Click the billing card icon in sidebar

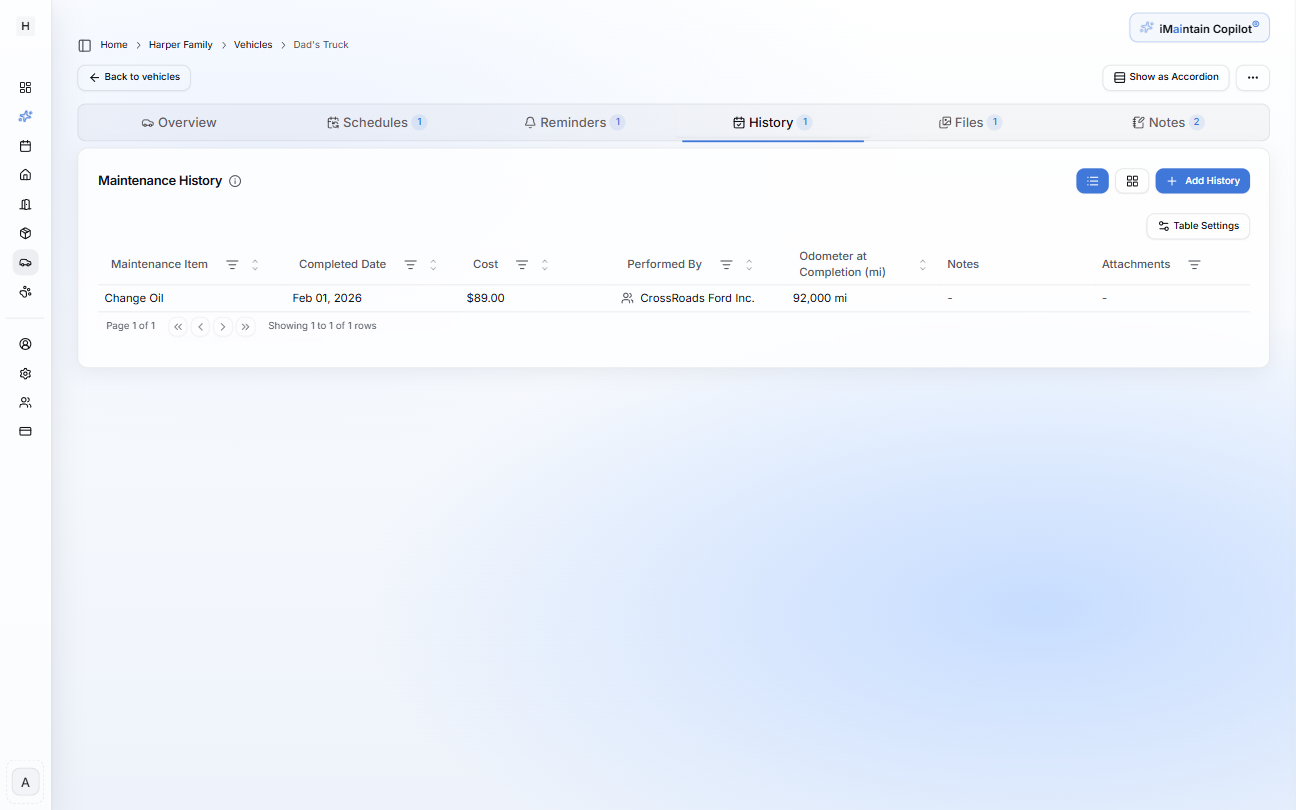25,431
